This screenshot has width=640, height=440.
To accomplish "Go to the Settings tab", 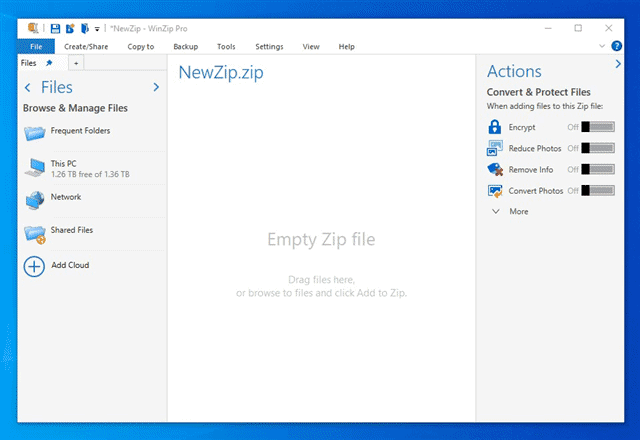I will click(x=269, y=47).
